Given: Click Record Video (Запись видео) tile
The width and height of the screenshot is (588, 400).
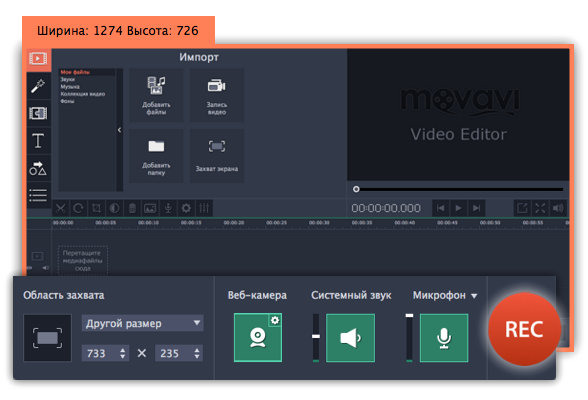Looking at the screenshot, I should 217,95.
